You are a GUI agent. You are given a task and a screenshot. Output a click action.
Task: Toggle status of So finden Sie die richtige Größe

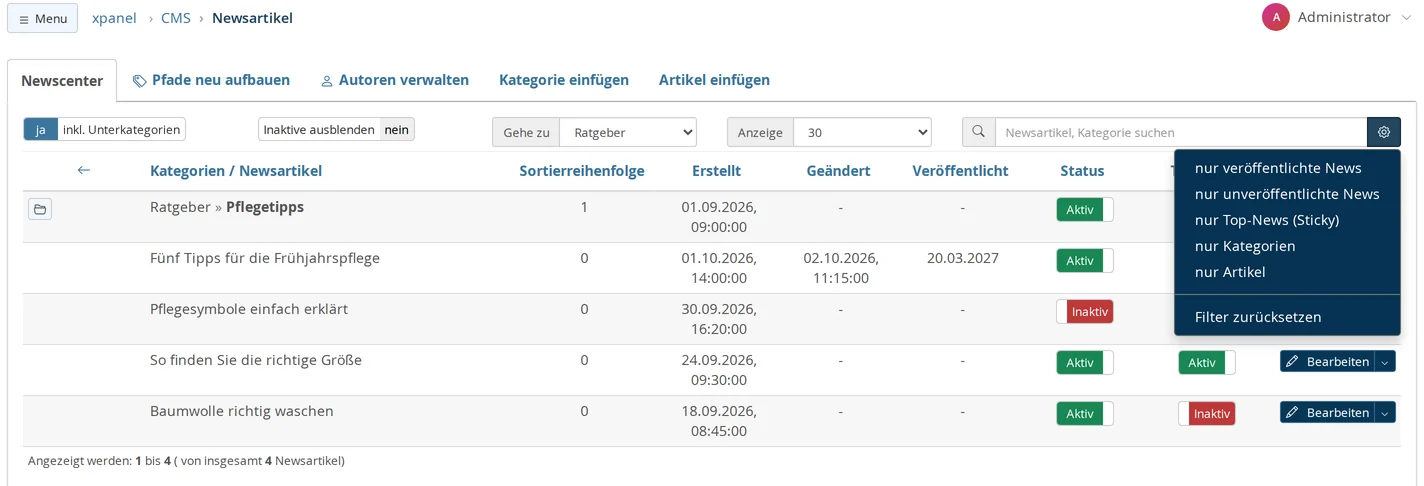(1085, 362)
